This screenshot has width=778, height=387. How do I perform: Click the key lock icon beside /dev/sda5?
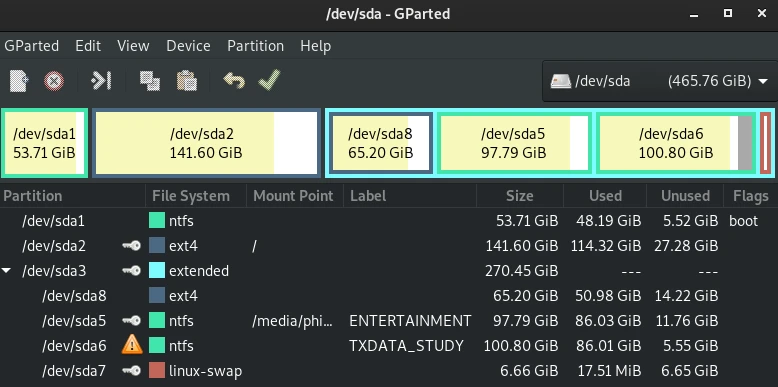tap(131, 321)
